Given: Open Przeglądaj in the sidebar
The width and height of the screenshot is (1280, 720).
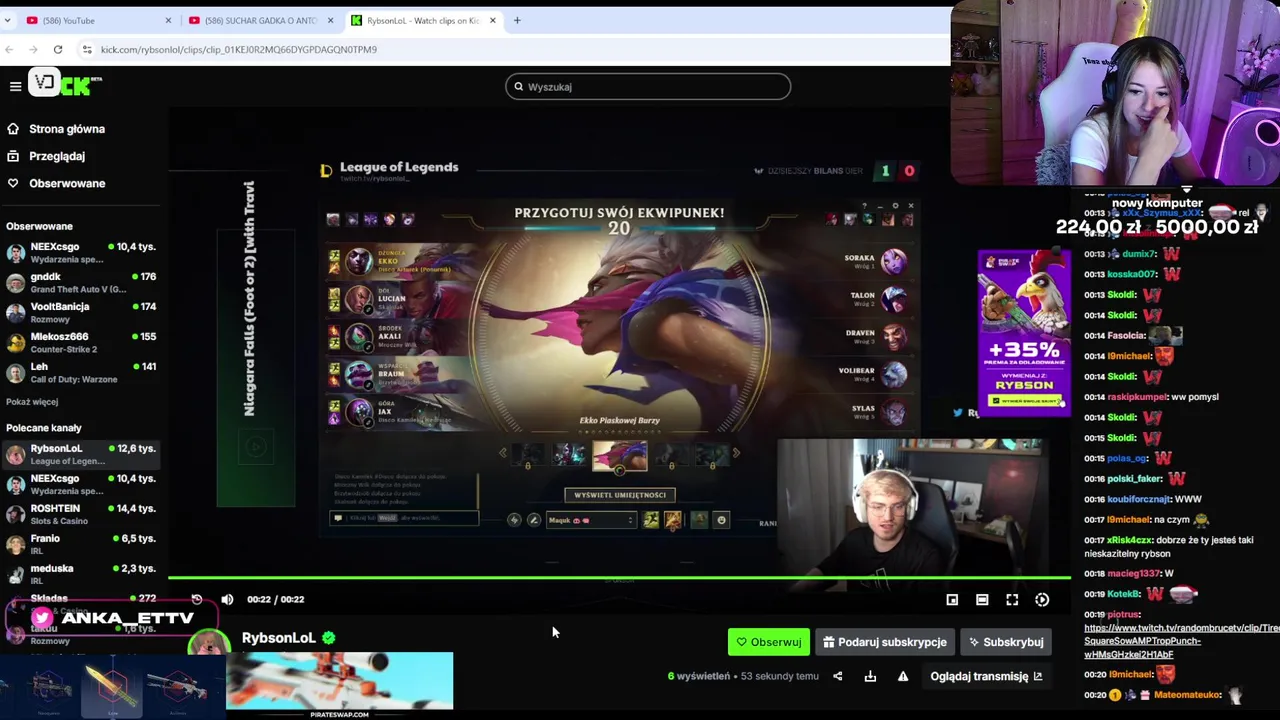Looking at the screenshot, I should pyautogui.click(x=57, y=156).
